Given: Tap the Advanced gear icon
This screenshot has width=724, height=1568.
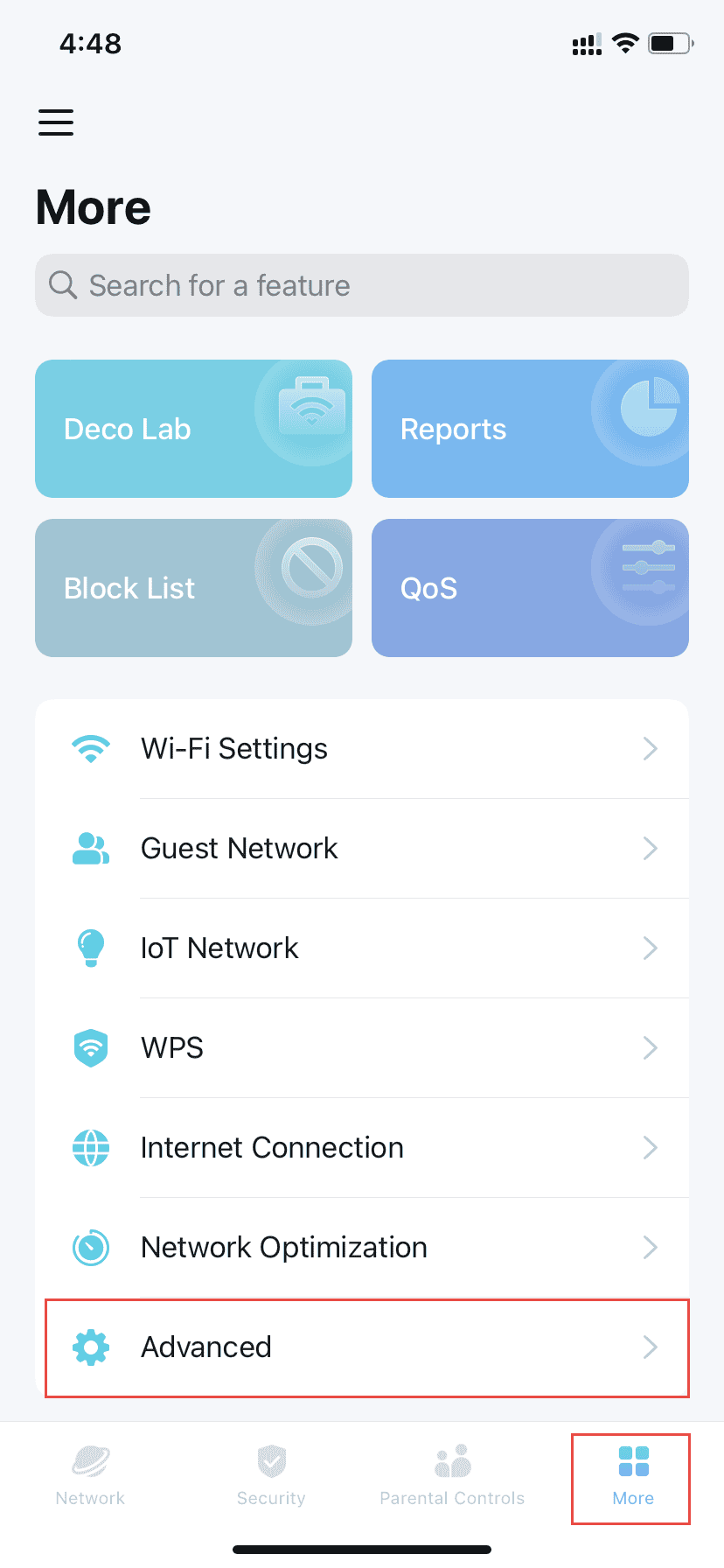Looking at the screenshot, I should (x=91, y=1347).
